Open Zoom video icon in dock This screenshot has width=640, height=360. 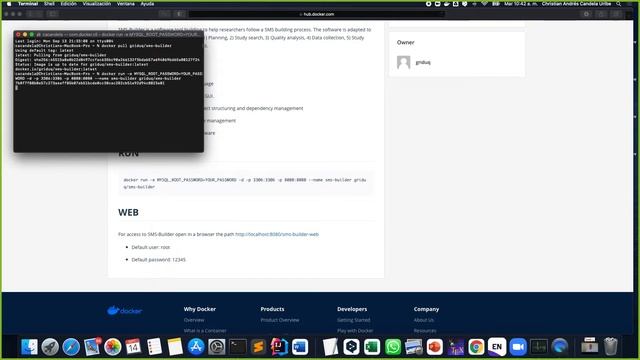tap(518, 347)
